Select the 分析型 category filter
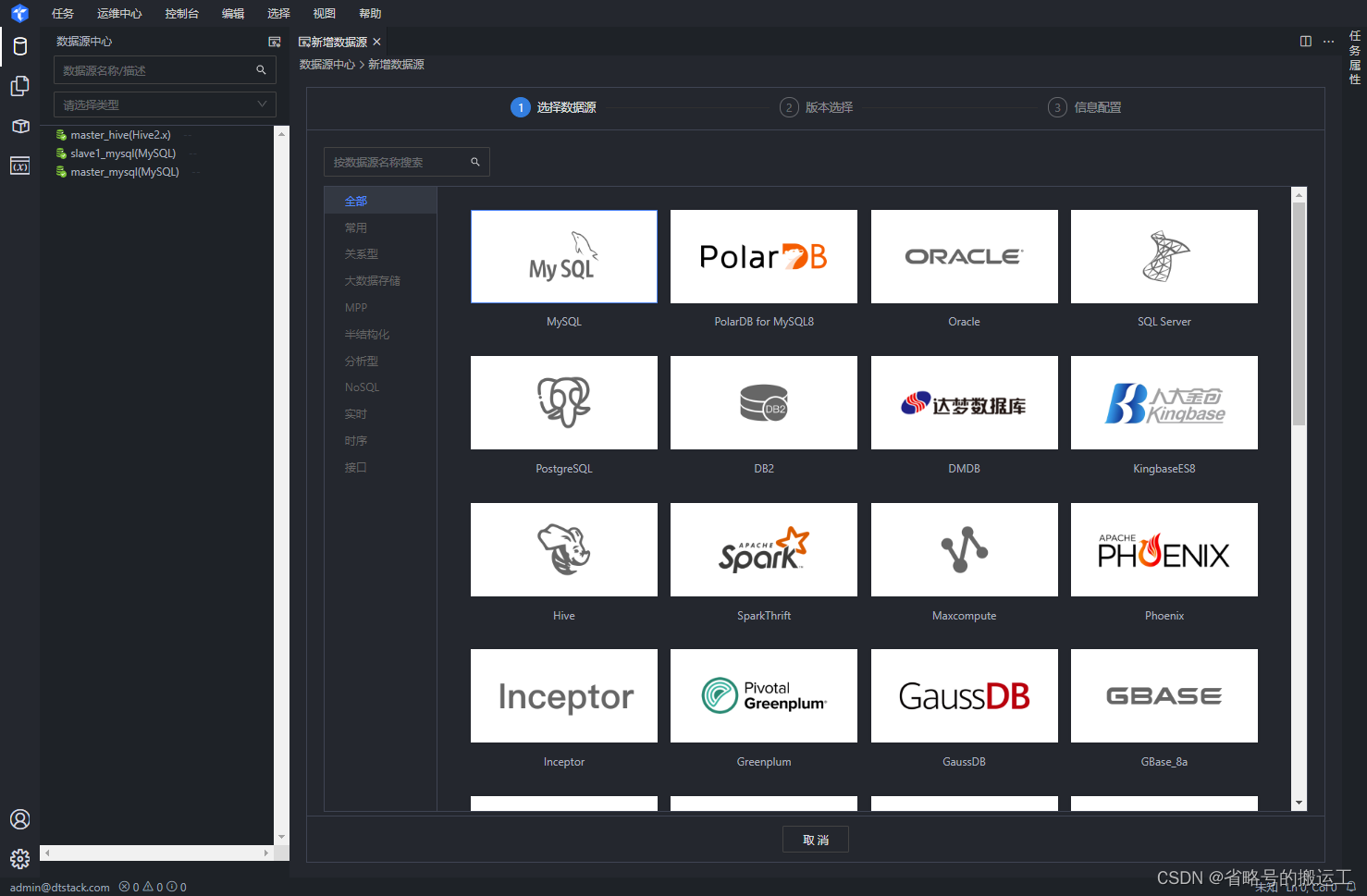The height and width of the screenshot is (896, 1367). [x=380, y=361]
